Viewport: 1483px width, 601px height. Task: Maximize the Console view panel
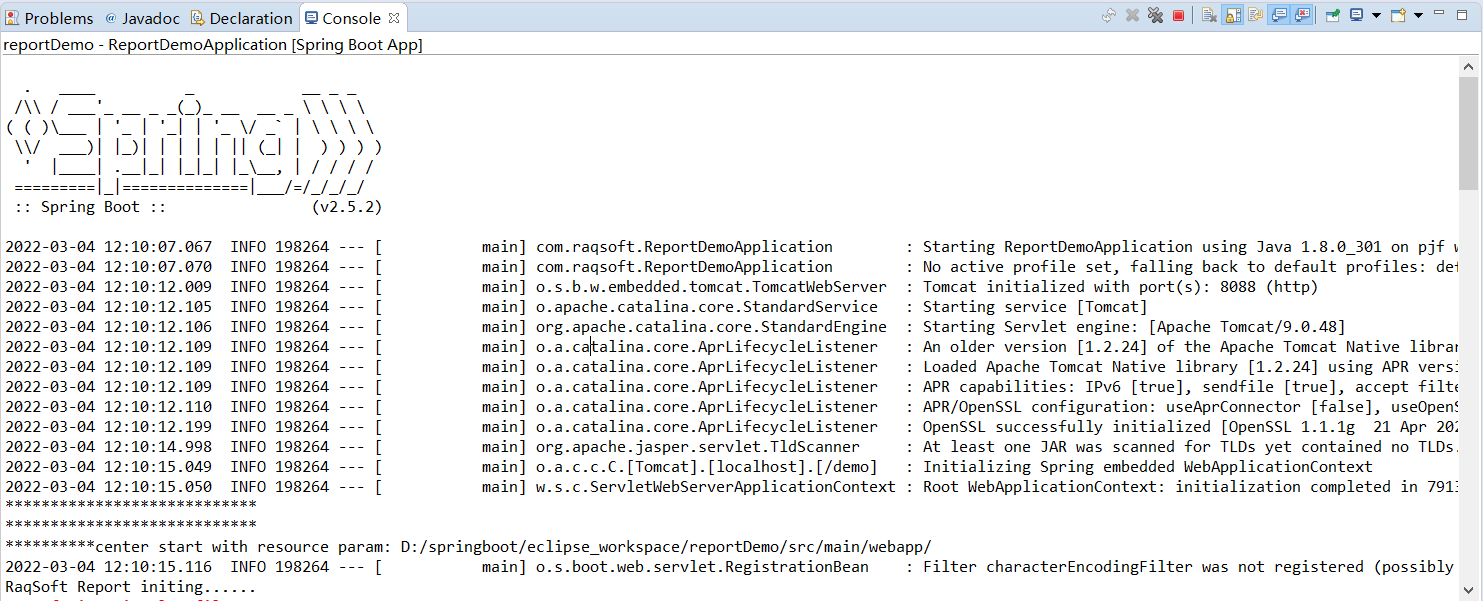click(1462, 14)
